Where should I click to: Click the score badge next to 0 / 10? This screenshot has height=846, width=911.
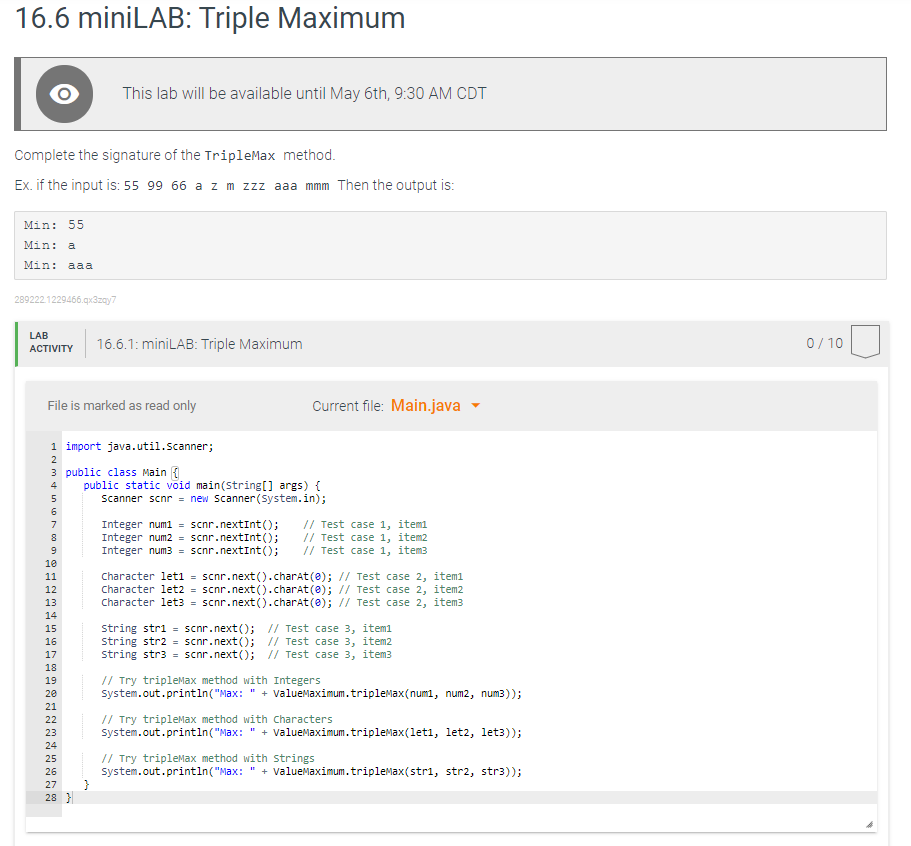(x=865, y=341)
